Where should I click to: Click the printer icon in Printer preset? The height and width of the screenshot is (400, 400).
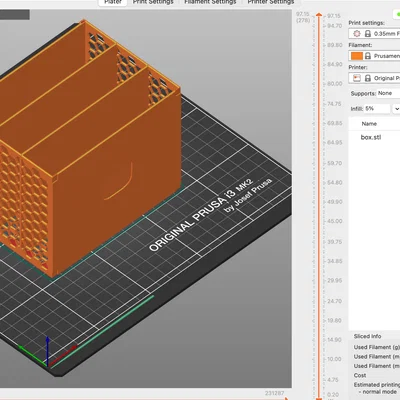(x=357, y=78)
